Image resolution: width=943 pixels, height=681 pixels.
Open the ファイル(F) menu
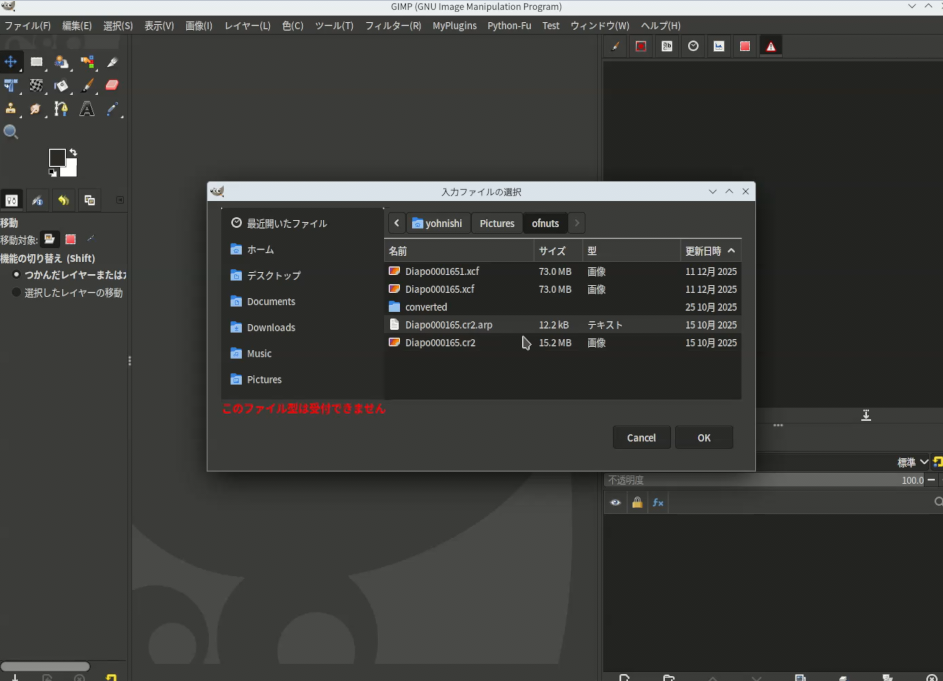(x=28, y=26)
